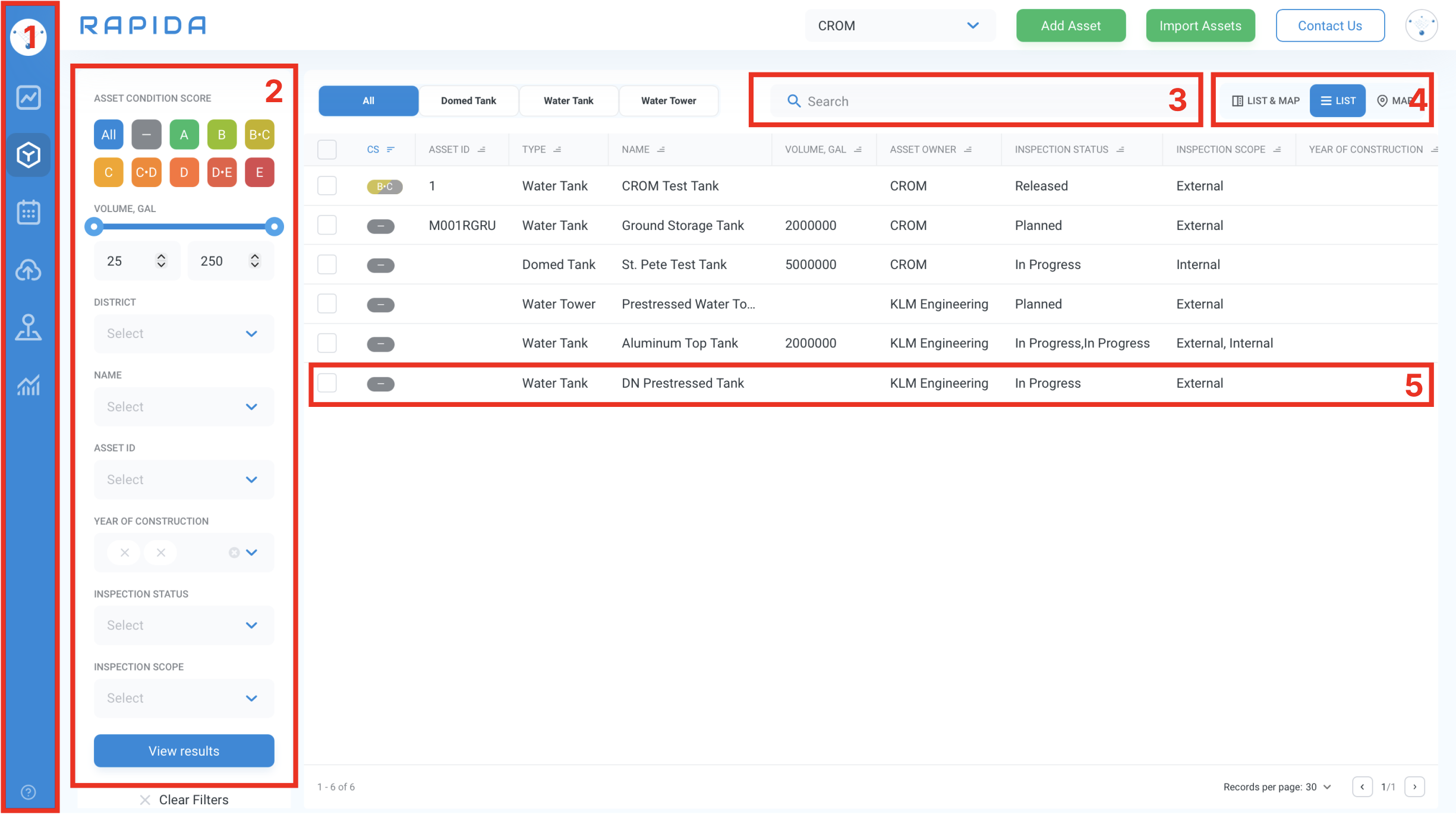
Task: Switch to the Domed Tank tab
Action: [x=468, y=101]
